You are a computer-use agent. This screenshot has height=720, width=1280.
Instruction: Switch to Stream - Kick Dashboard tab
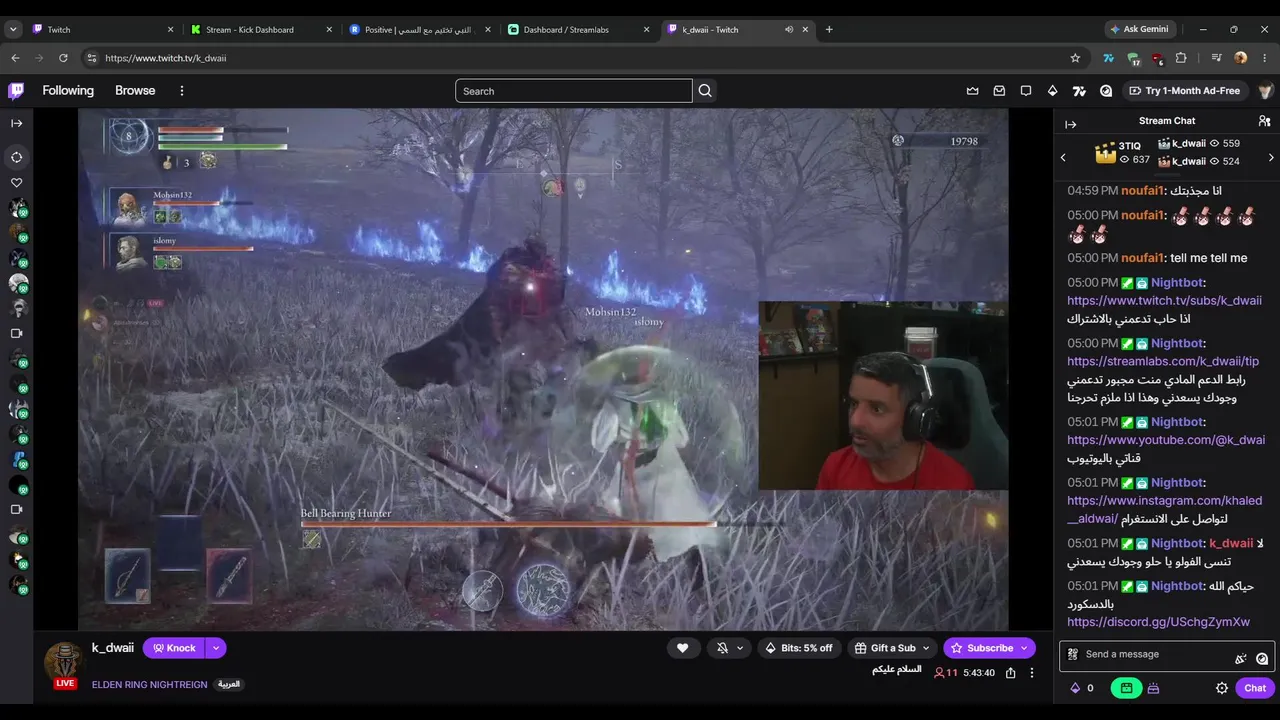(262, 29)
